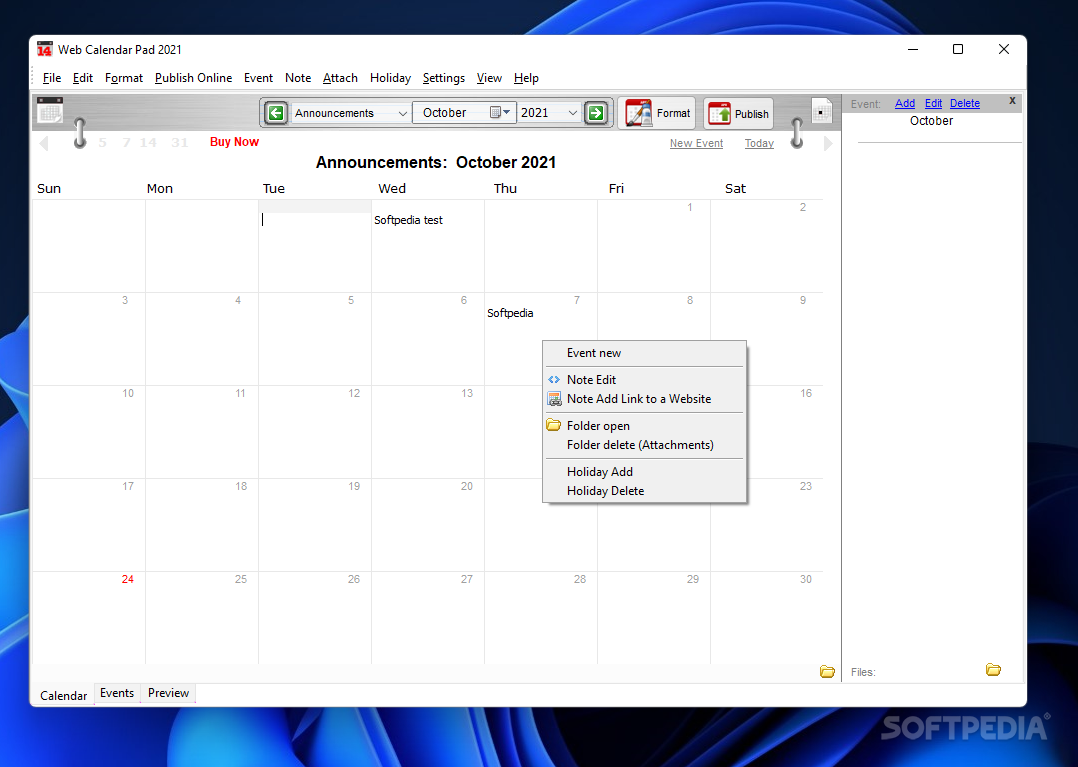1078x767 pixels.
Task: Click the New Event link
Action: [696, 143]
